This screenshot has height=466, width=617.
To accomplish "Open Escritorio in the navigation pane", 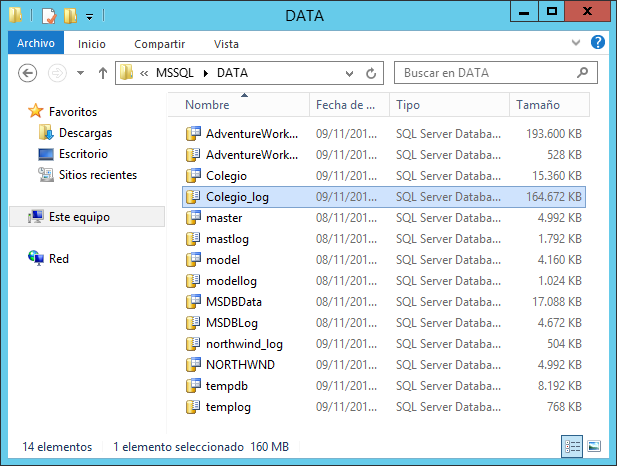I will (83, 154).
